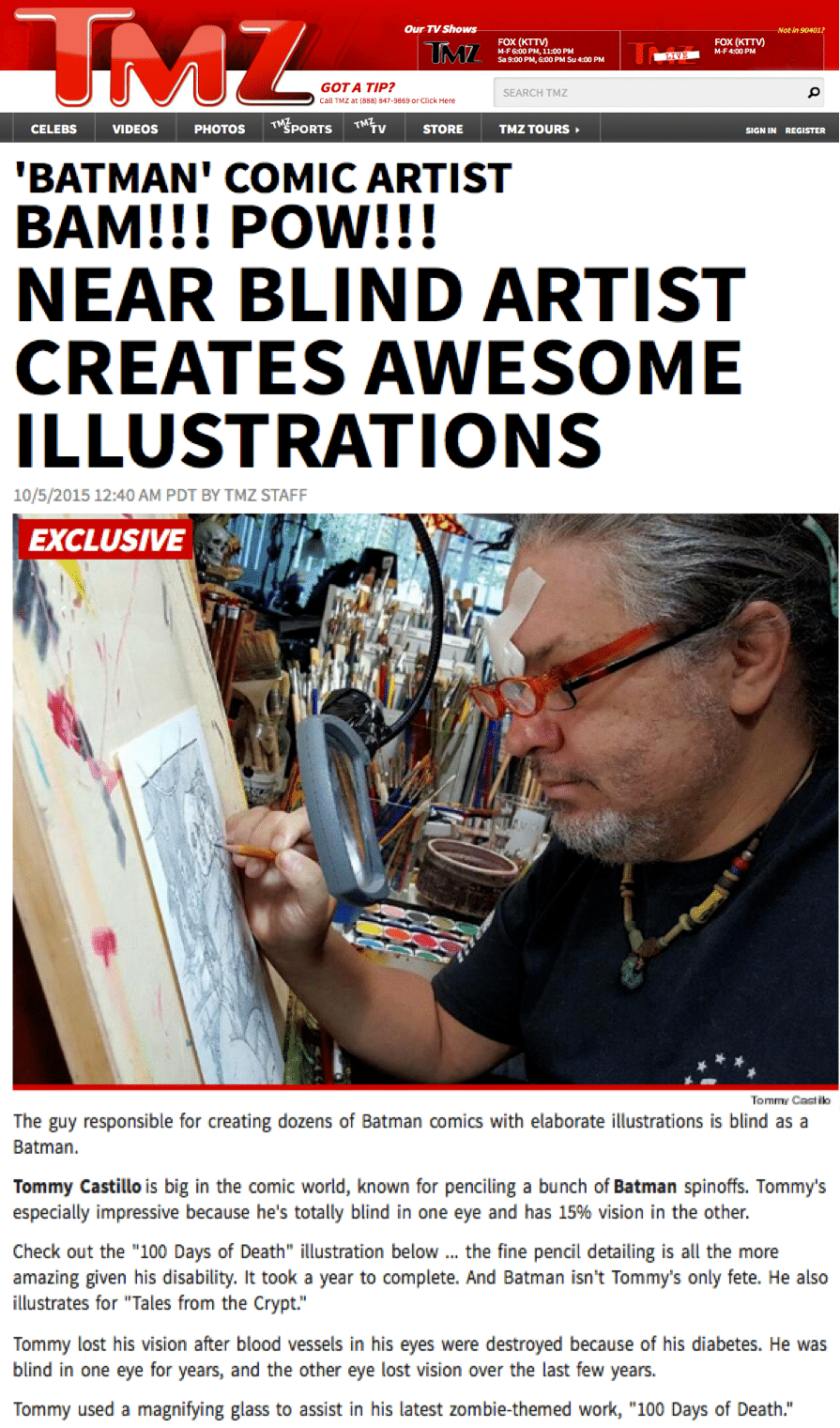The height and width of the screenshot is (1428, 840).
Task: Click the 'Not in 90401?' link
Action: point(801,31)
